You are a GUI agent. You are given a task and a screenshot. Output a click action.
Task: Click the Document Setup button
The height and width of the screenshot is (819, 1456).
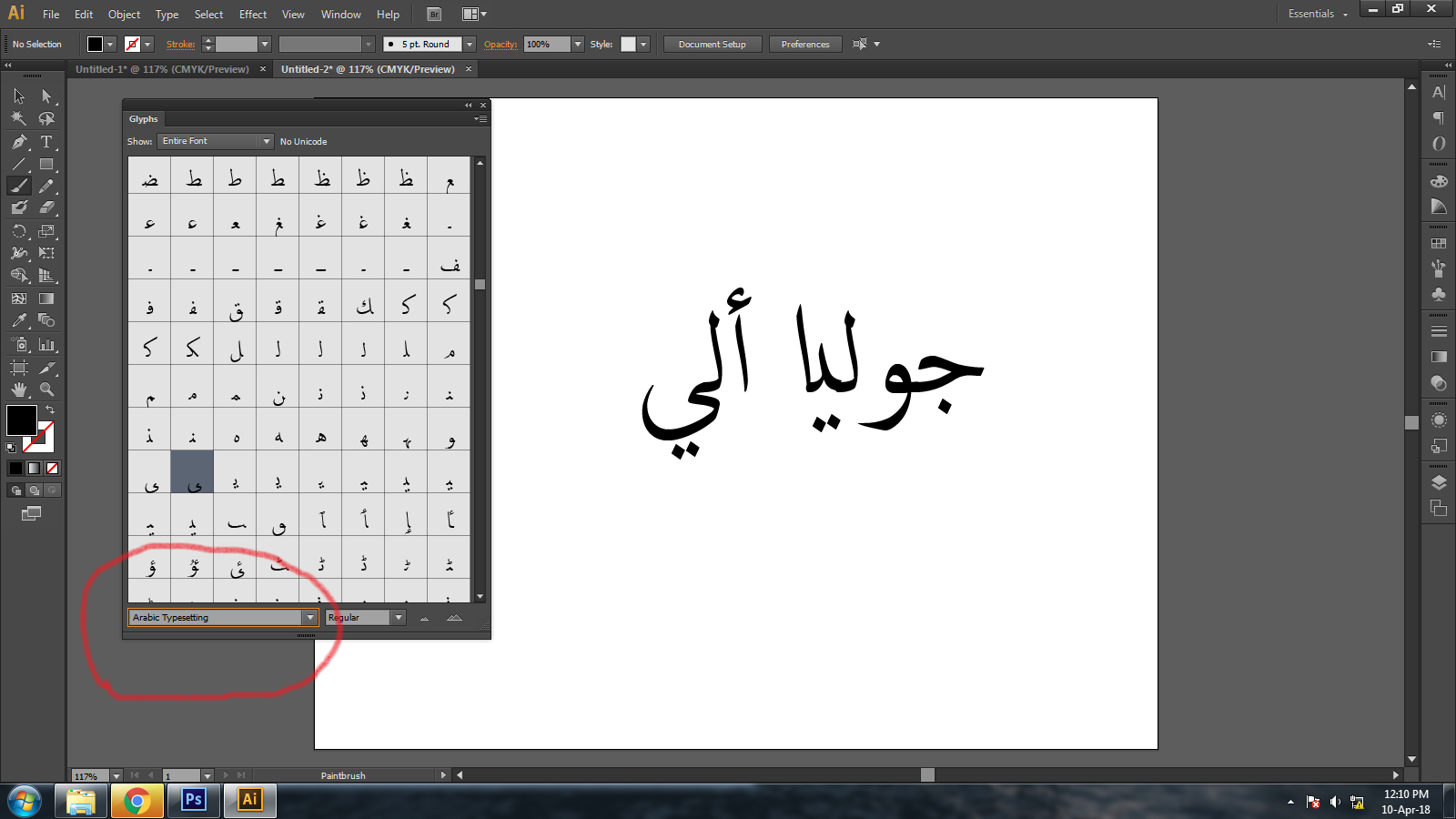(713, 44)
